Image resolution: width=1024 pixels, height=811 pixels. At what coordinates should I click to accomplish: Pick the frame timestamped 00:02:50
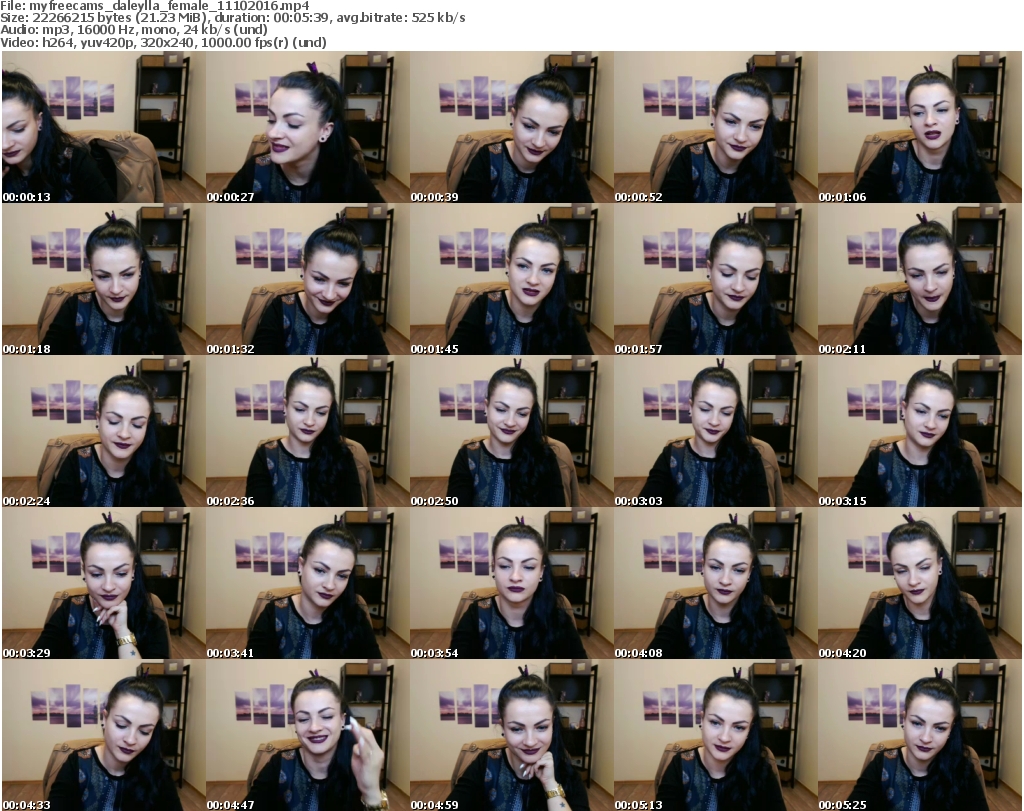coord(511,431)
